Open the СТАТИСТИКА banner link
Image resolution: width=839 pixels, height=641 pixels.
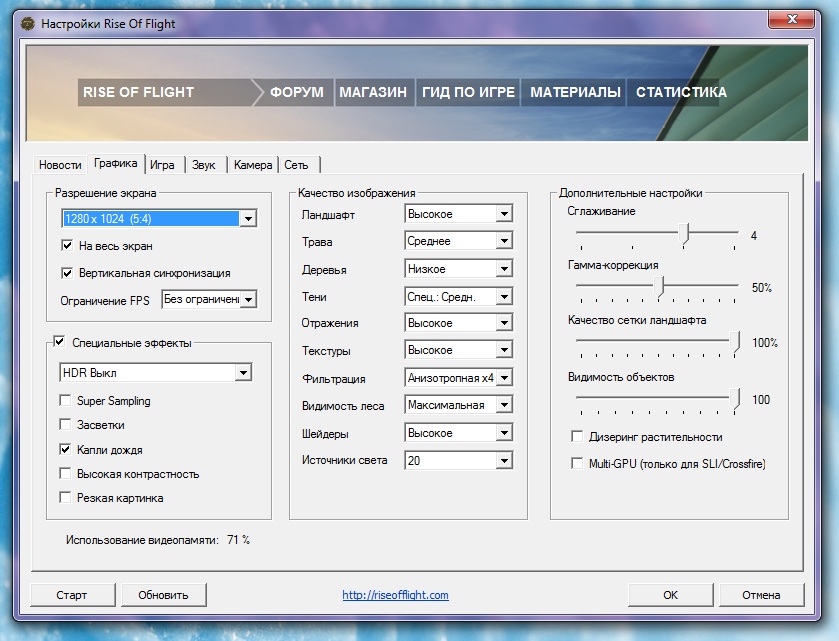pos(681,92)
